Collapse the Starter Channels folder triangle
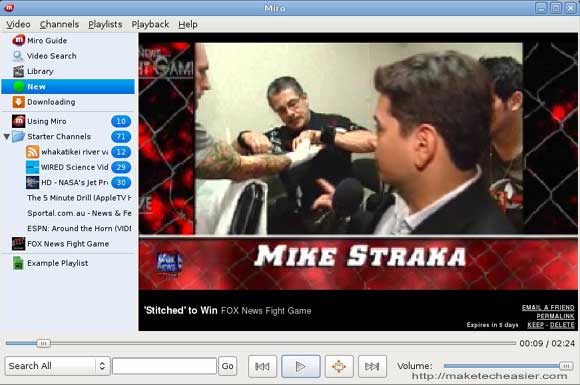This screenshot has height=385, width=580. 6,136
